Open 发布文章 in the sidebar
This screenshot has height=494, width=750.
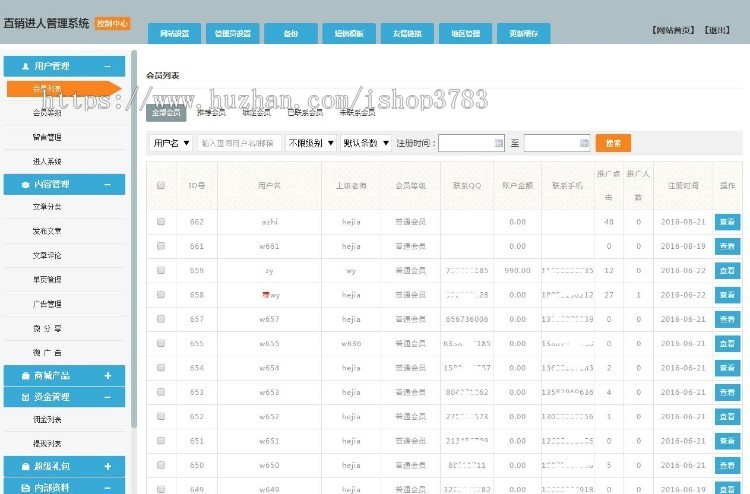pyautogui.click(x=47, y=231)
